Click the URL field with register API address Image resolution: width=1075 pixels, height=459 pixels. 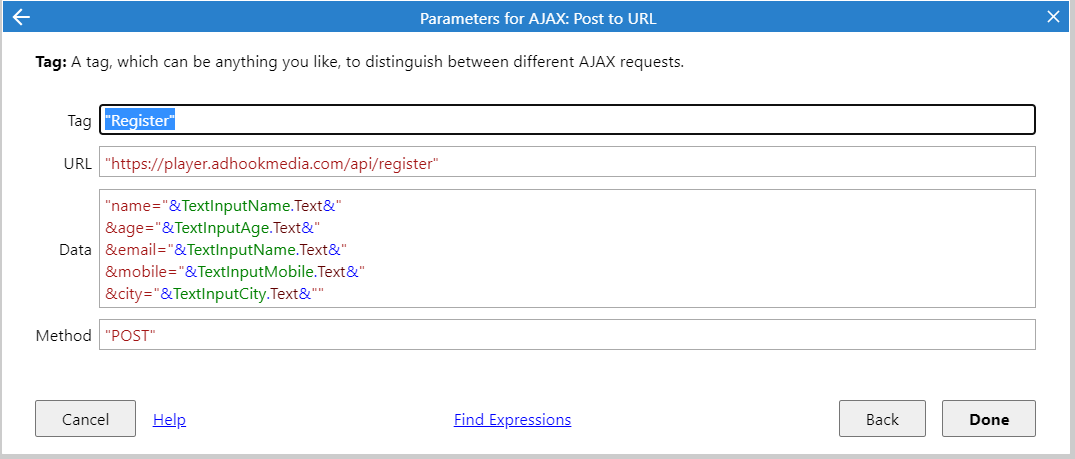pos(567,162)
